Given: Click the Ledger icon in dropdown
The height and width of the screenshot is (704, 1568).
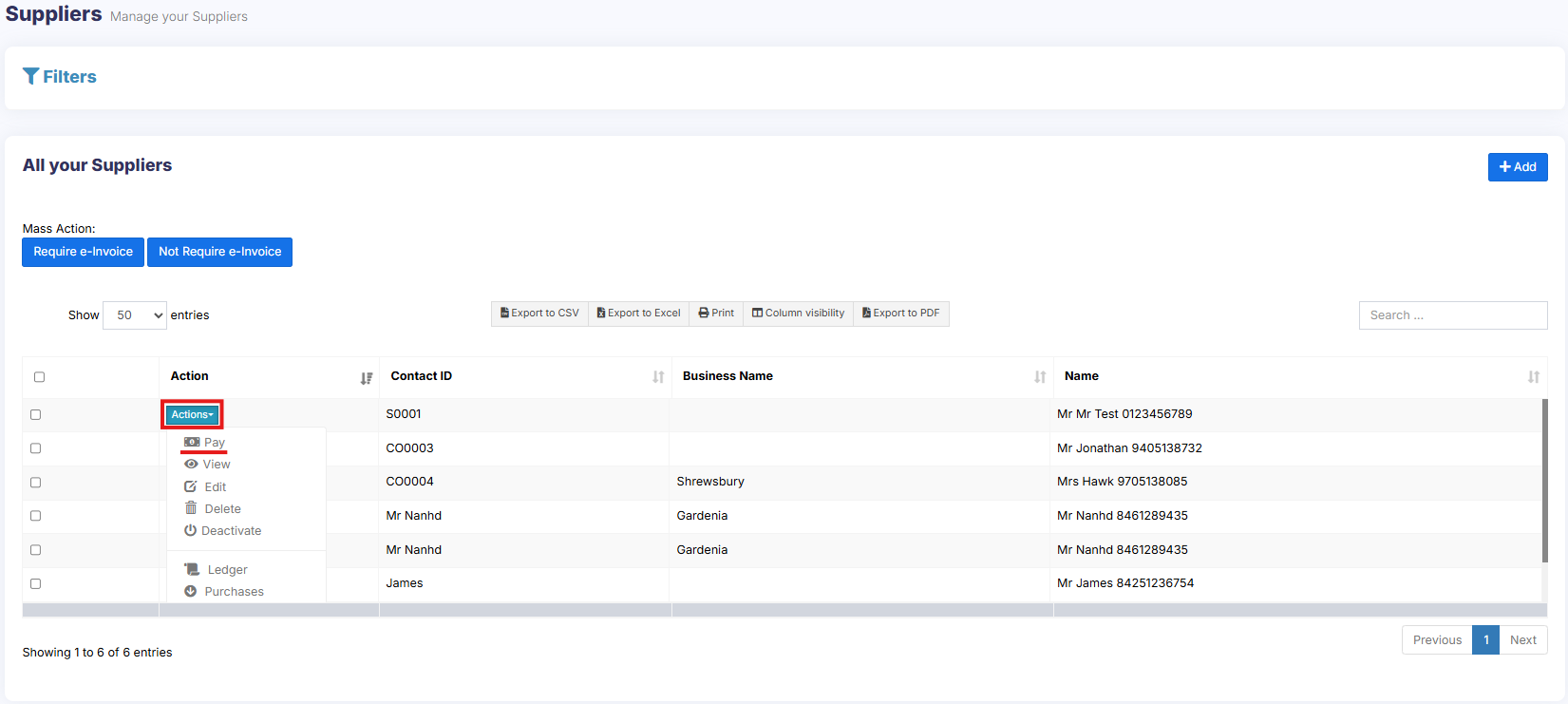Looking at the screenshot, I should tap(192, 570).
